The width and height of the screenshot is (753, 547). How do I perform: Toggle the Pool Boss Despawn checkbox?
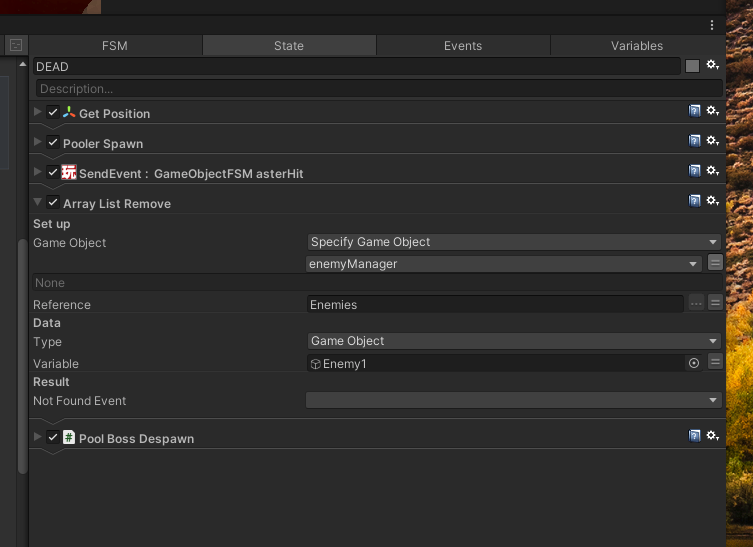coord(53,437)
